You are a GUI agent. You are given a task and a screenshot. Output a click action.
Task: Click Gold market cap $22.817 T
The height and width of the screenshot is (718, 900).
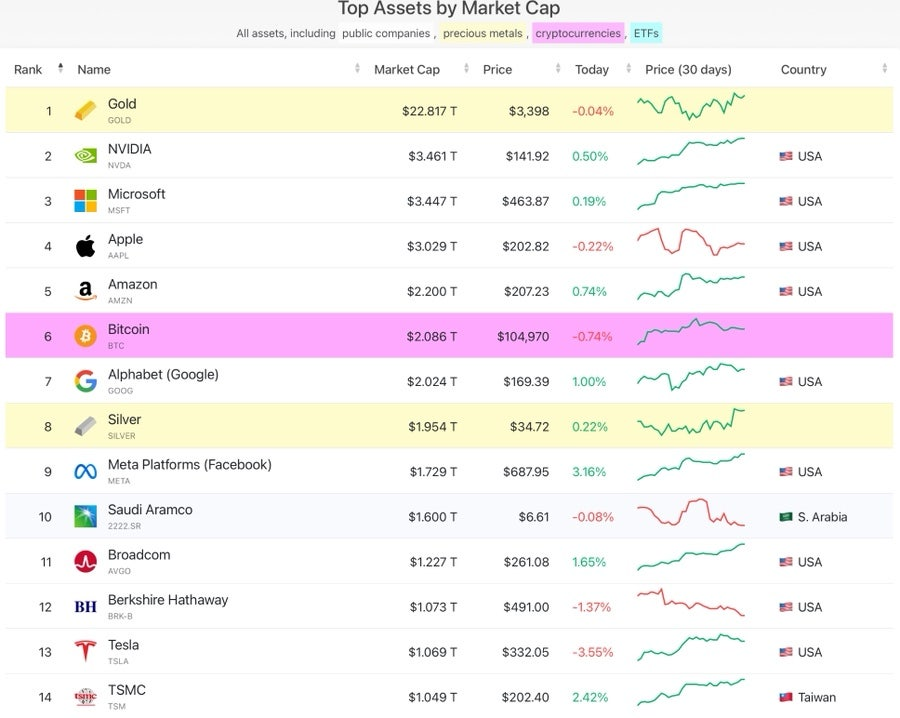(429, 111)
